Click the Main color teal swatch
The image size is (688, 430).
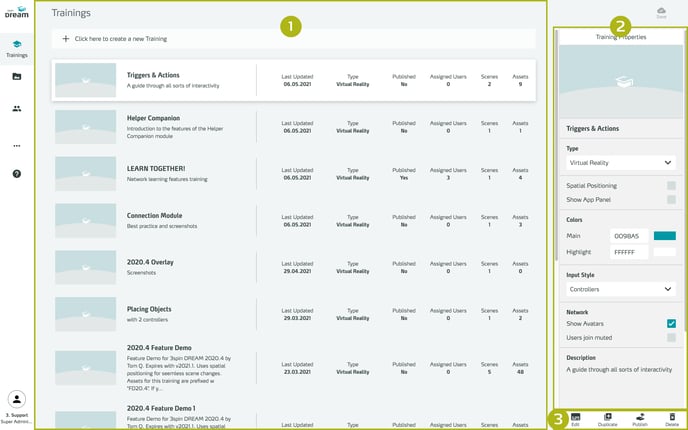click(664, 236)
